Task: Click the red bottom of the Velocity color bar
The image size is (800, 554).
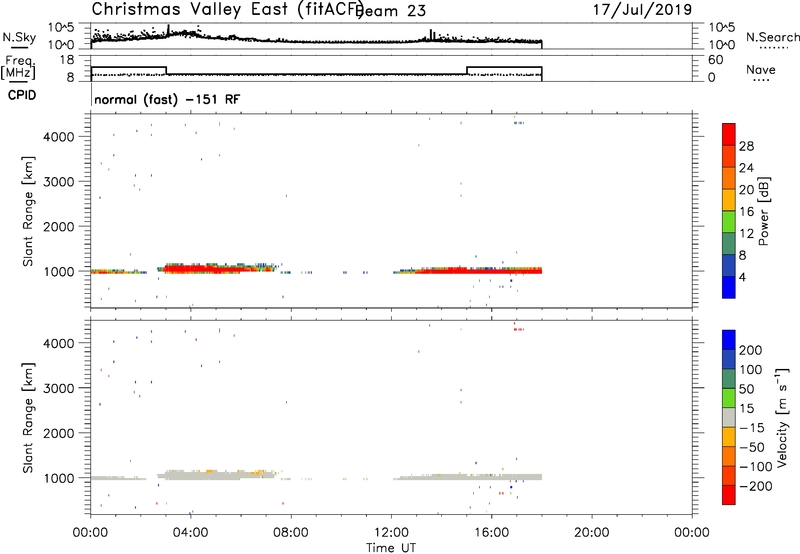Action: 729,495
